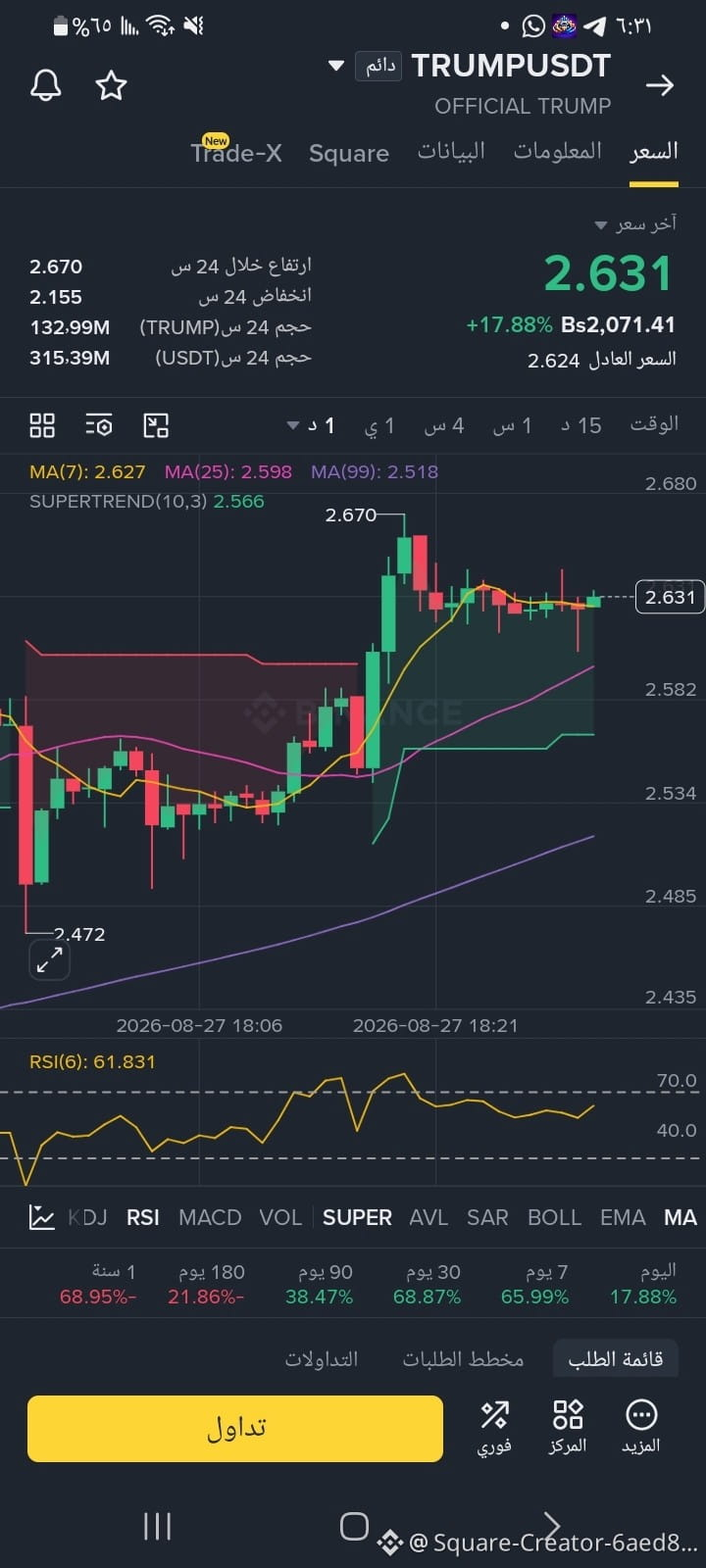Tap the MA(25) 2.598 legend value
Viewport: 706px width, 1568px height.
(x=228, y=471)
